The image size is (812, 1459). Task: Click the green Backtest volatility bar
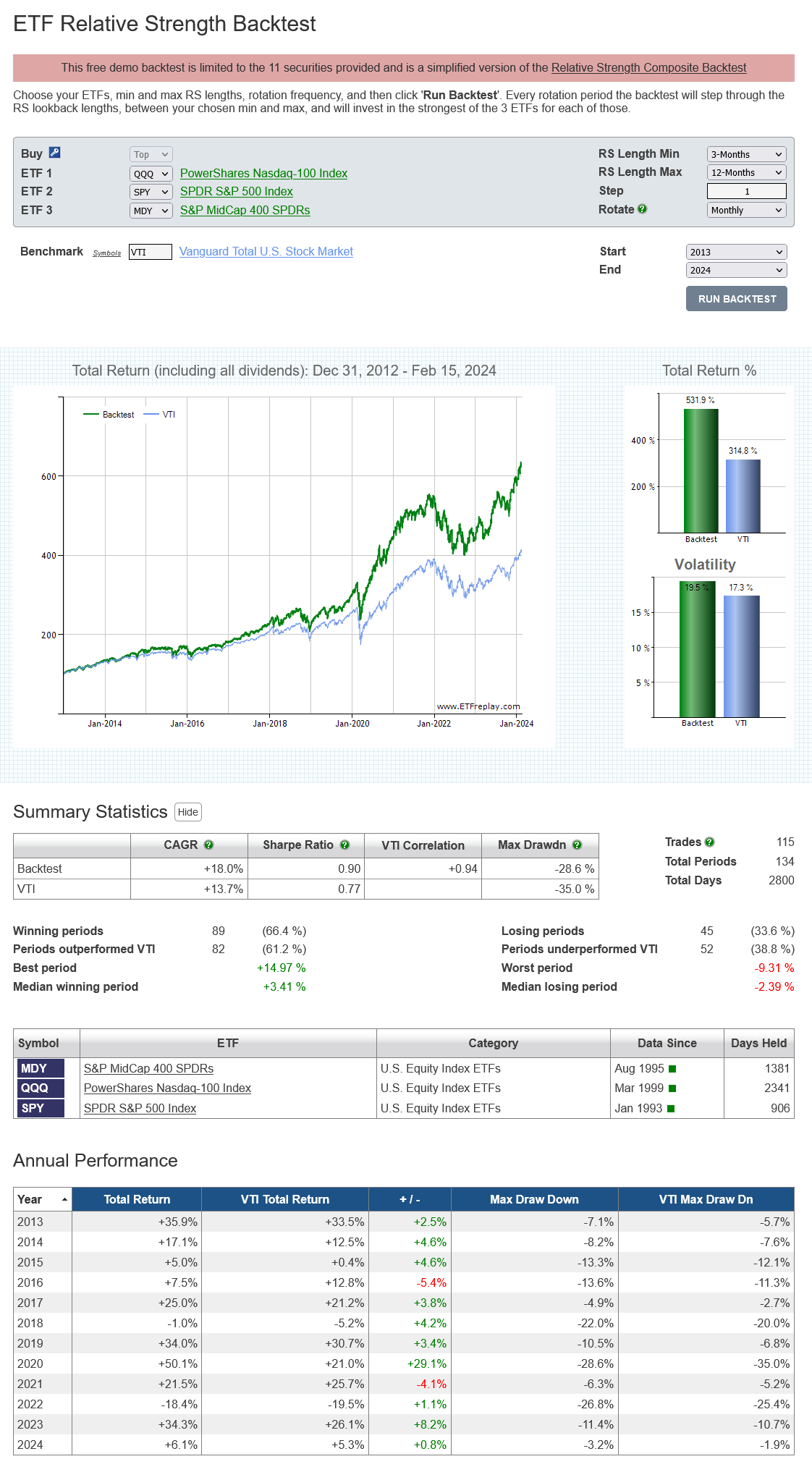point(697,649)
